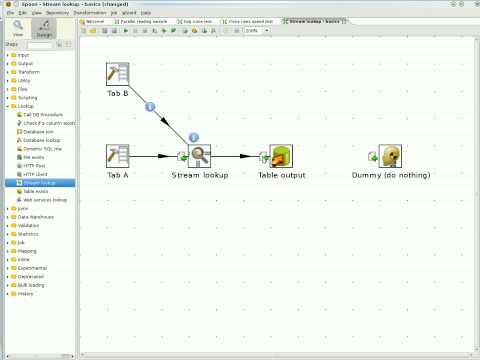Open the Transformation menu
Image resolution: width=480 pixels, height=360 pixels.
90,13
